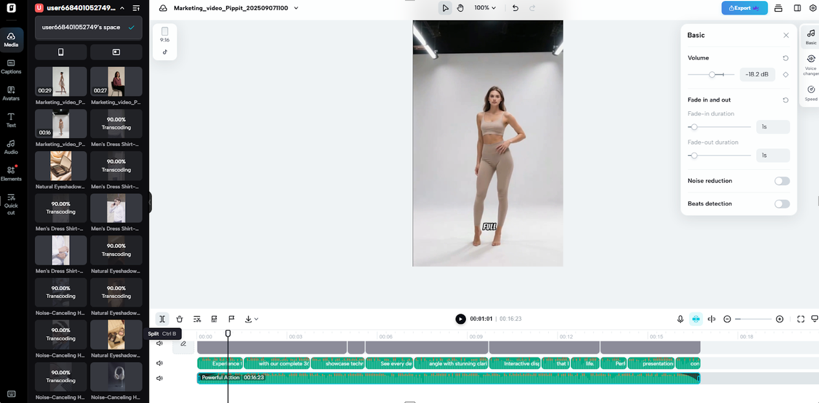Start microphone voice recording
The height and width of the screenshot is (403, 819).
click(x=680, y=319)
